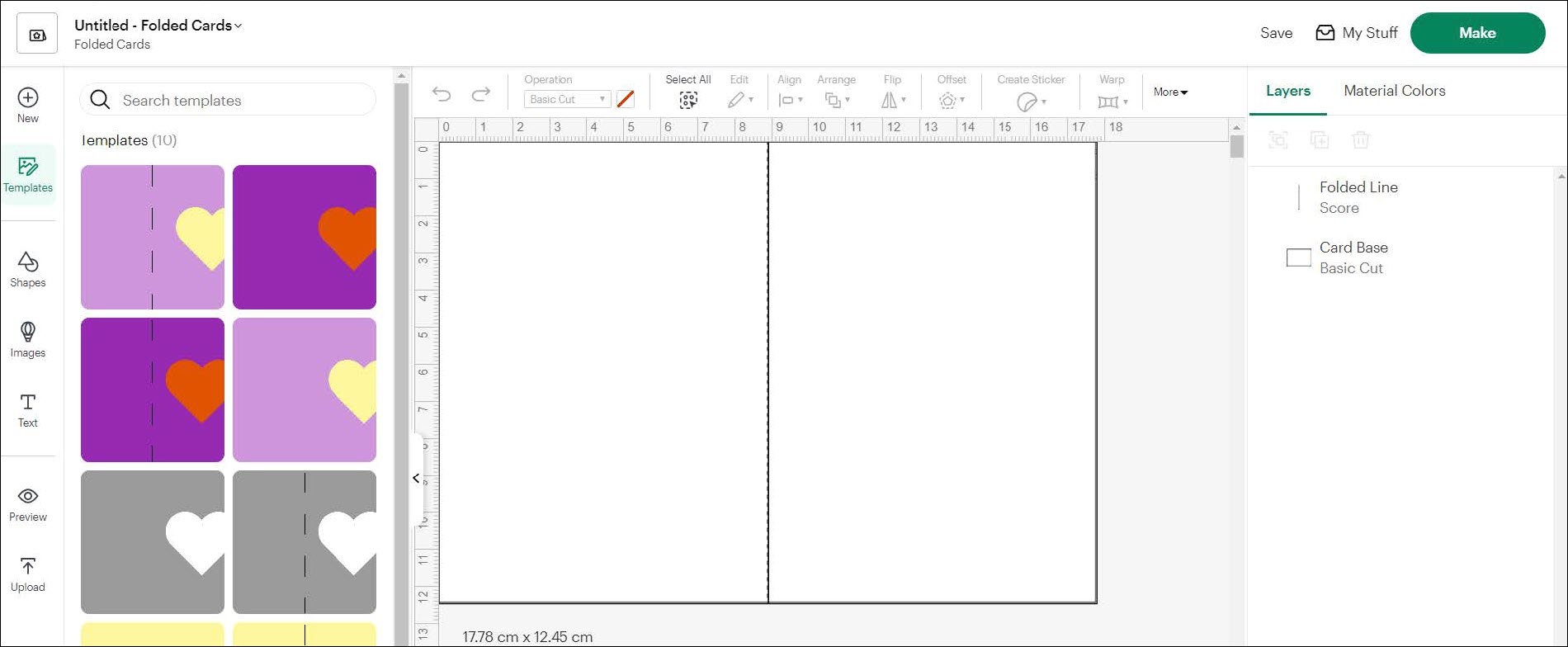1568x647 pixels.
Task: Click the Templates (10) heading
Action: pos(129,140)
